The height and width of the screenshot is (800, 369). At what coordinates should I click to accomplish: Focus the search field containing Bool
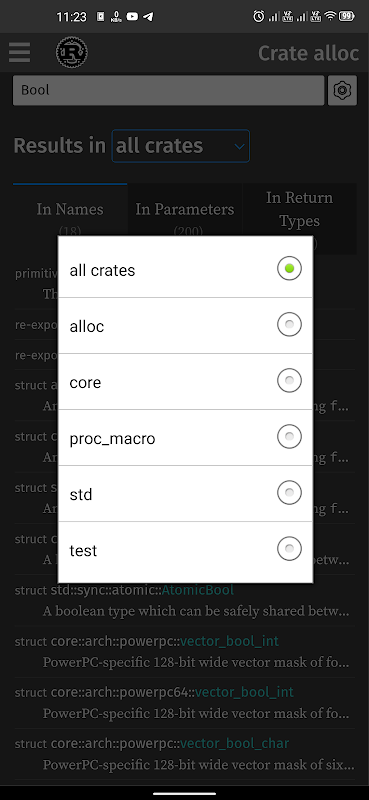(168, 90)
